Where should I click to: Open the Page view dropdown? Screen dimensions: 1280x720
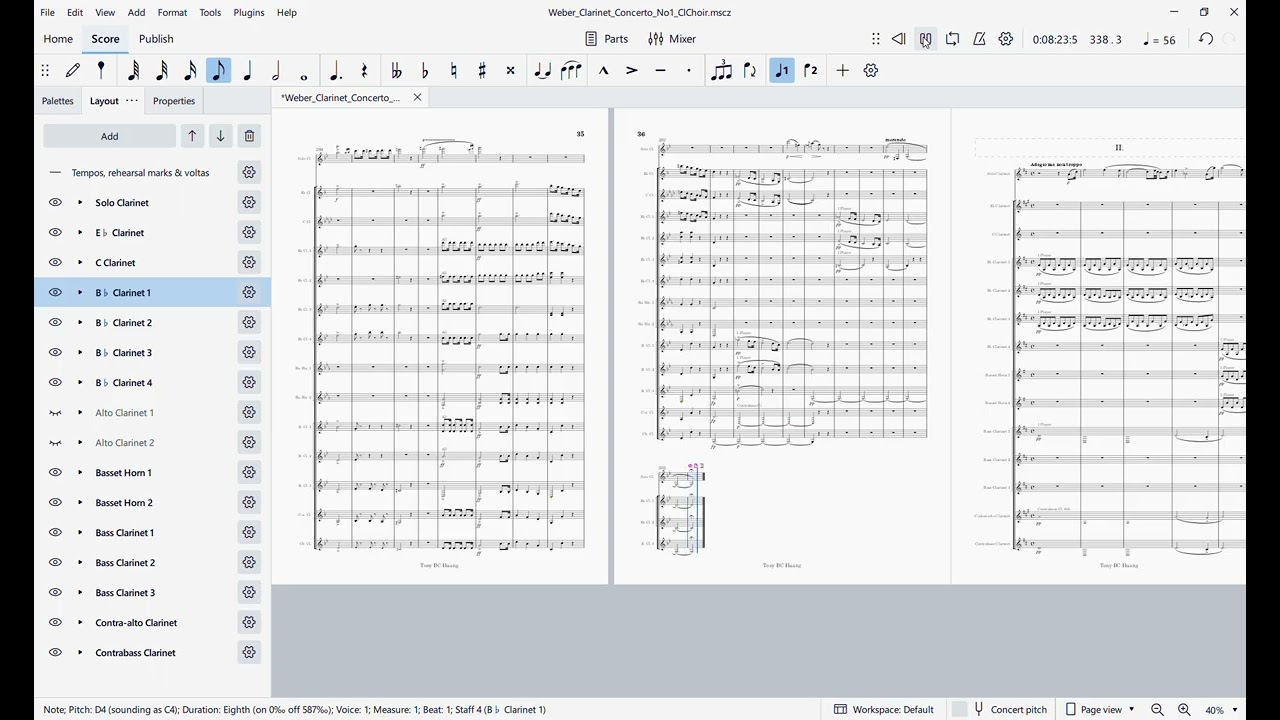[1101, 709]
